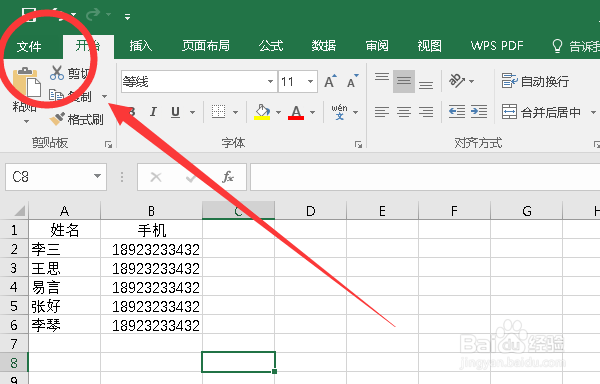This screenshot has width=600, height=384.
Task: Switch to the 插入 (Insert) tab
Action: [140, 46]
